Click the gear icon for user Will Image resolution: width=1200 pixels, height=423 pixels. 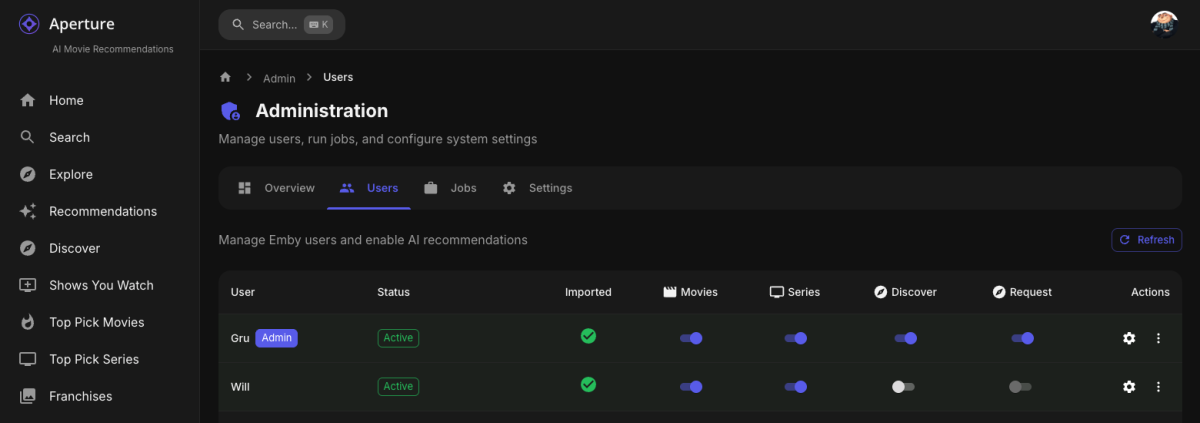(1129, 387)
